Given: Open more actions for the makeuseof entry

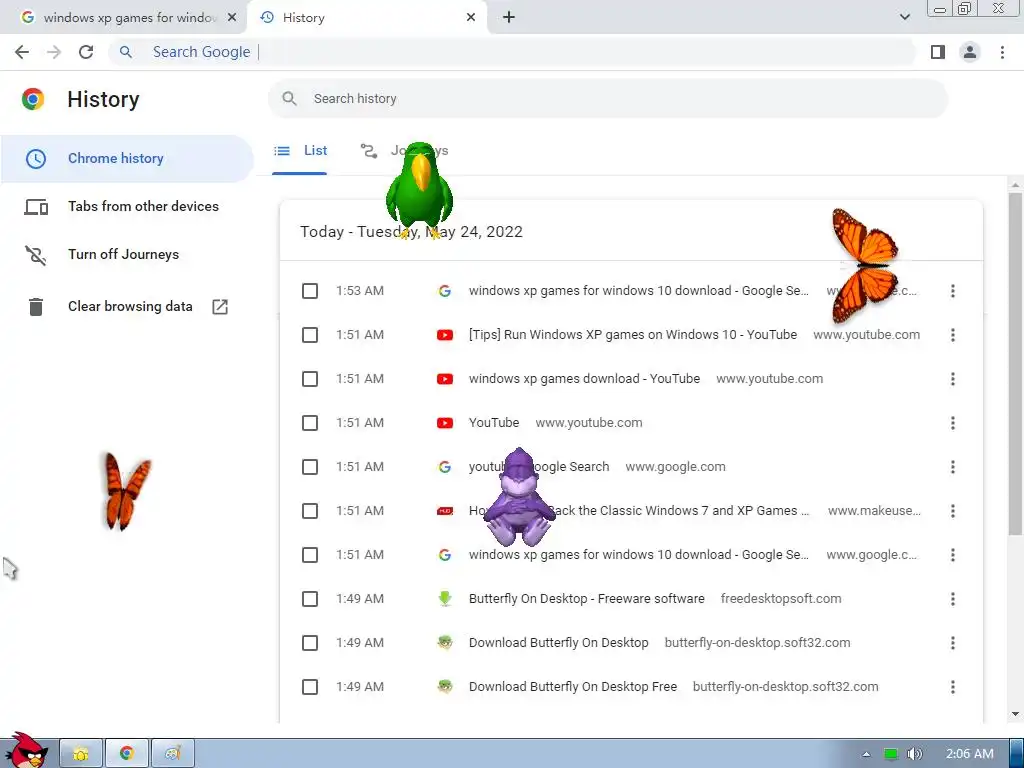Looking at the screenshot, I should [953, 511].
